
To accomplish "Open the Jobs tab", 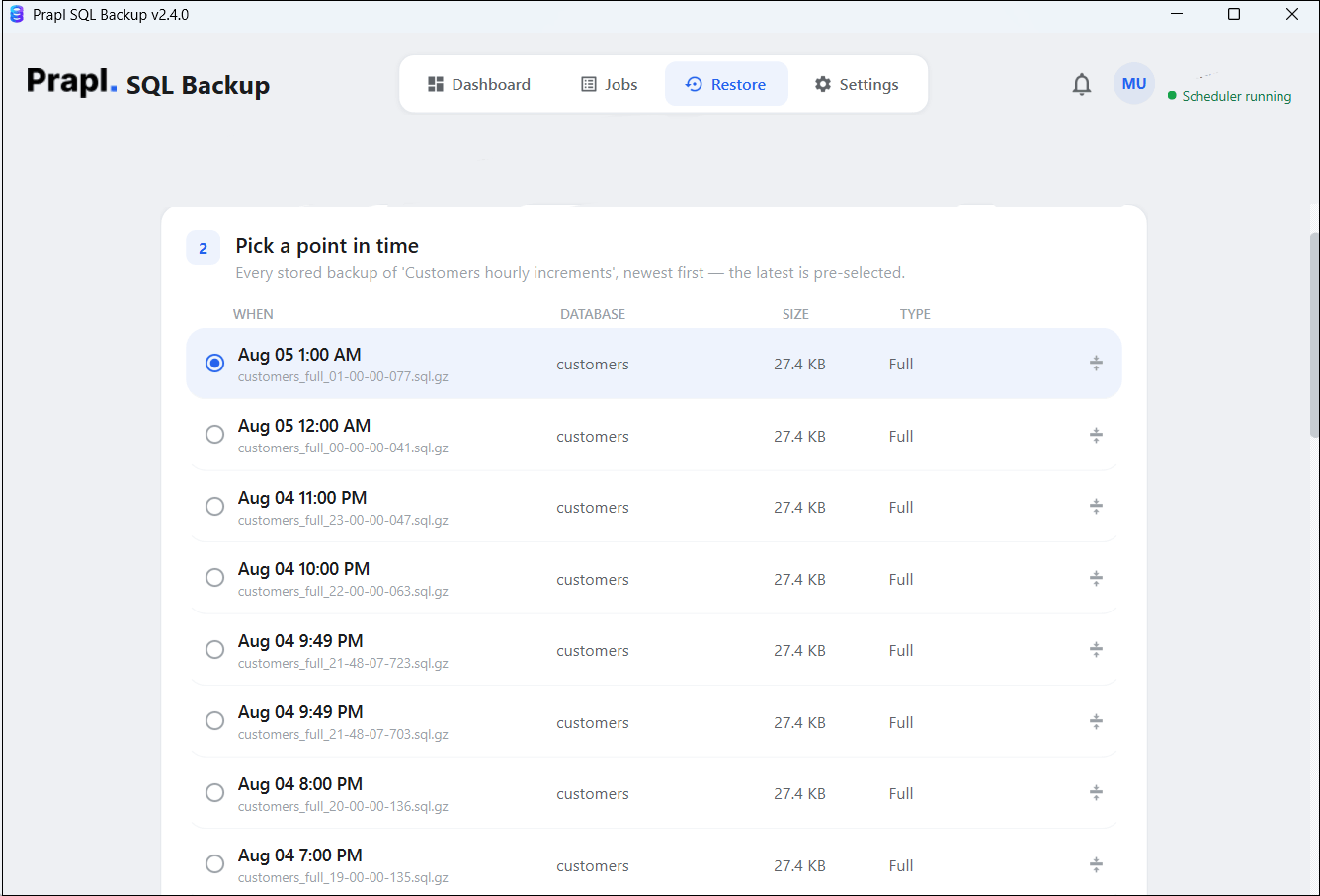I will (x=609, y=84).
